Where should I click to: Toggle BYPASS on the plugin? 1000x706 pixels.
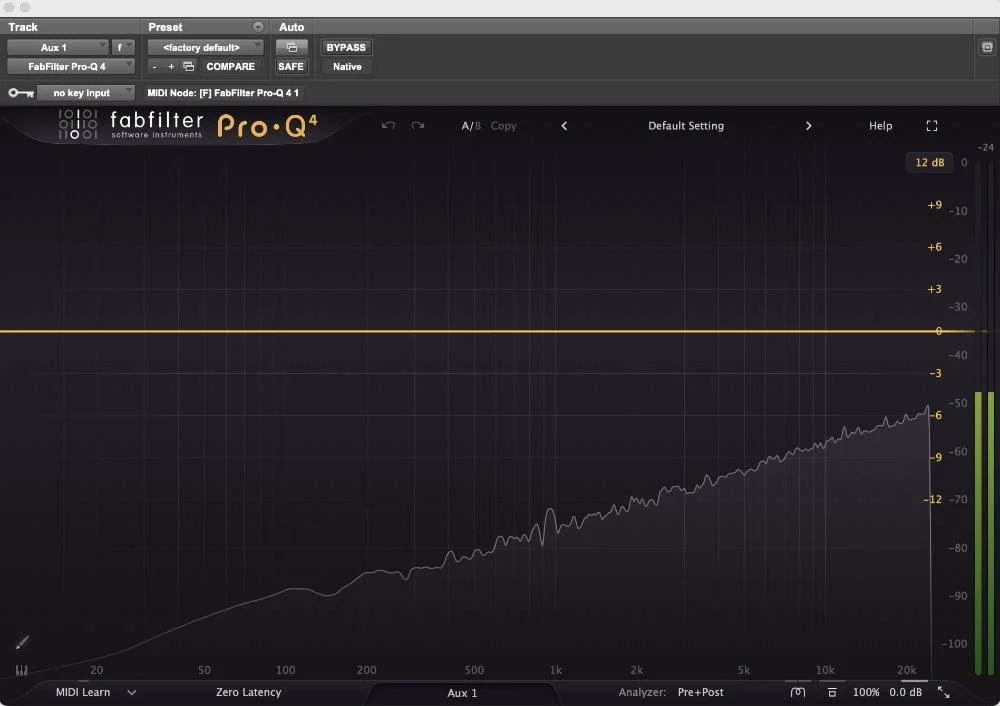(346, 47)
